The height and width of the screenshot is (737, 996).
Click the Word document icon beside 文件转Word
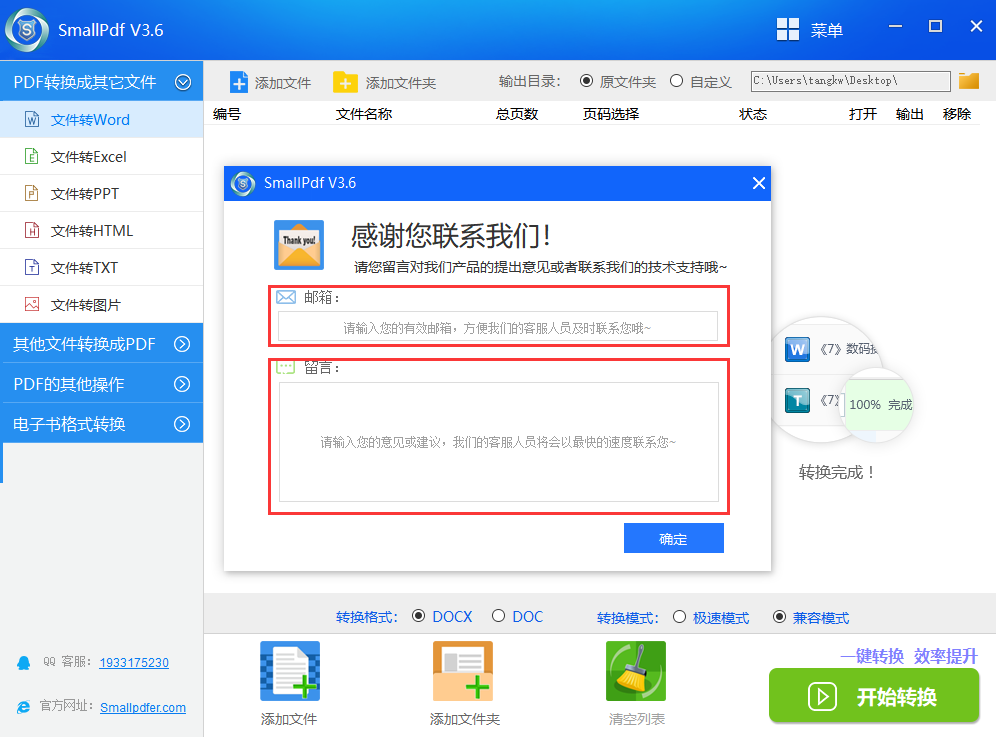32,119
